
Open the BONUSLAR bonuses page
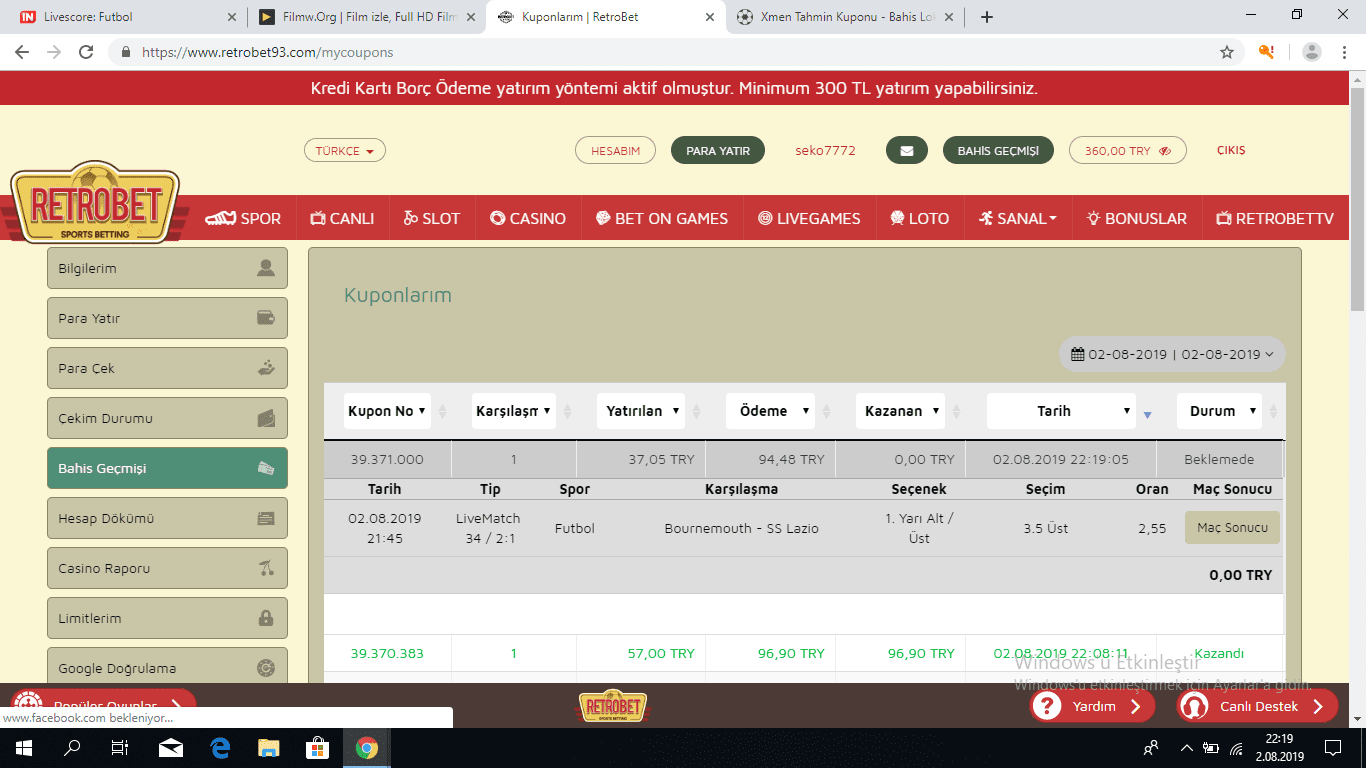click(1137, 218)
